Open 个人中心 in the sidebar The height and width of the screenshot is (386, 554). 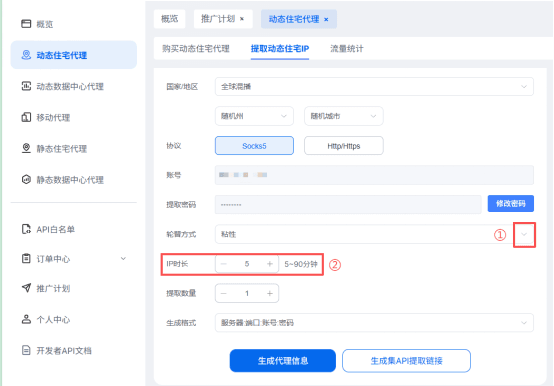[x=53, y=320]
